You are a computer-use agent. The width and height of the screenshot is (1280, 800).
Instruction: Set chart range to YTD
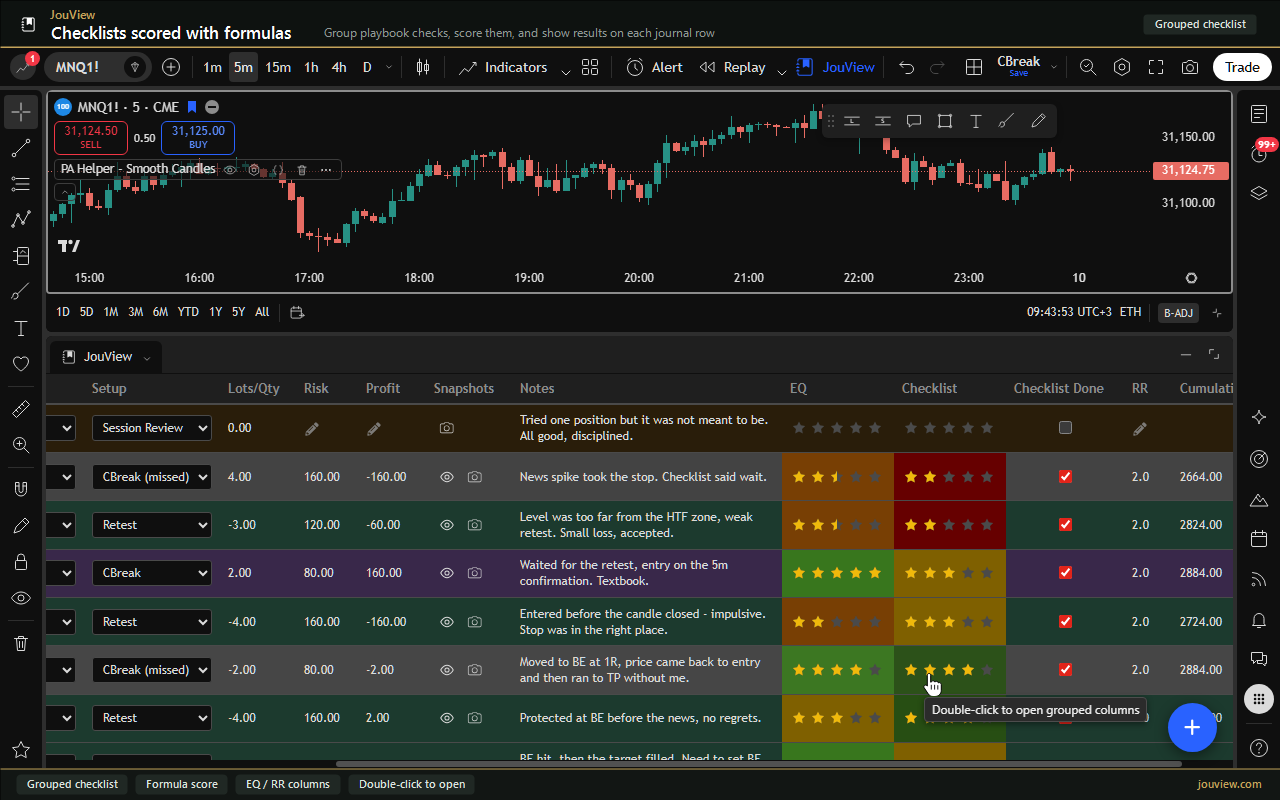pyautogui.click(x=188, y=312)
